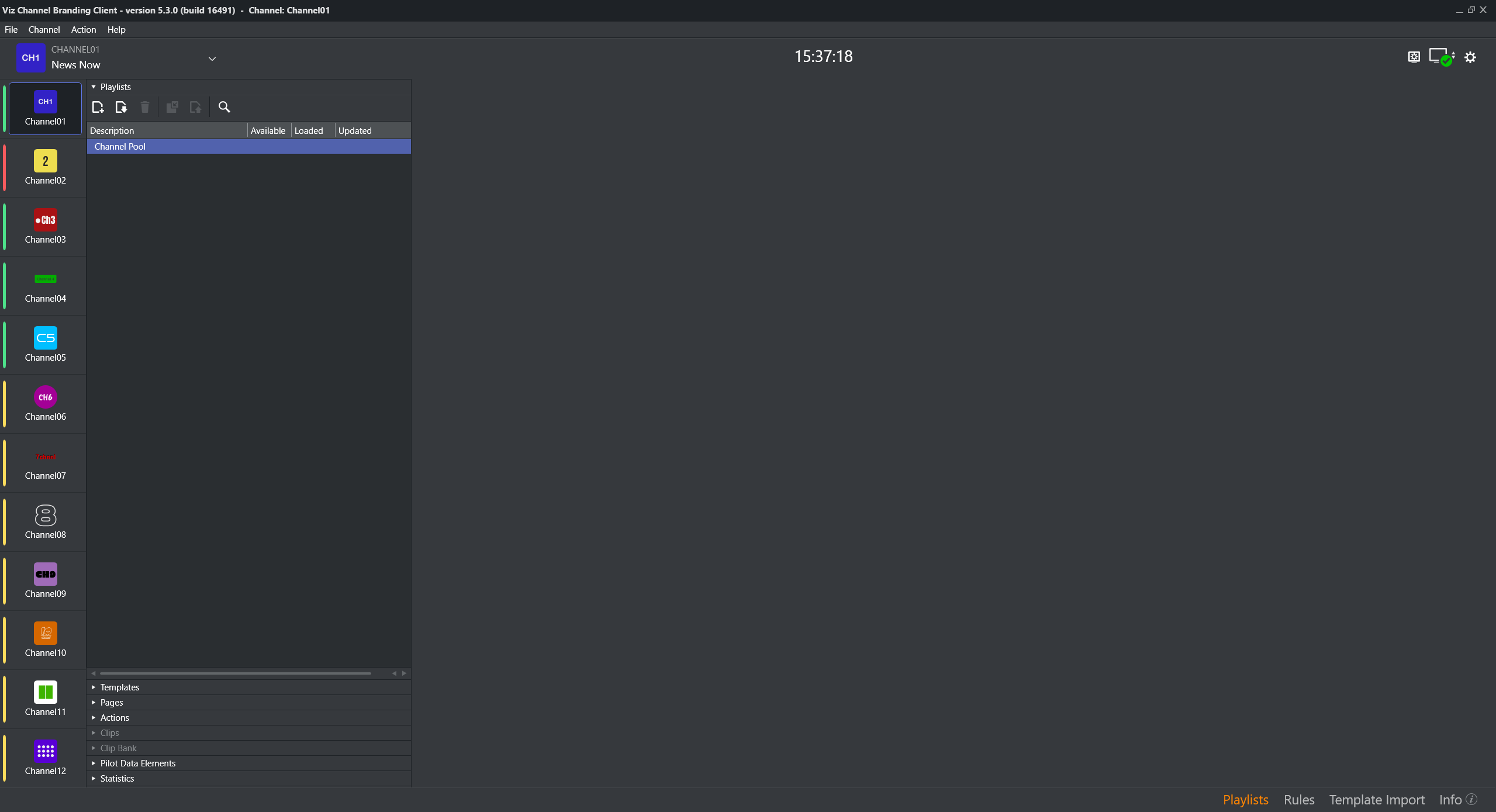Click the monitor status icon with green check

[x=1441, y=57]
